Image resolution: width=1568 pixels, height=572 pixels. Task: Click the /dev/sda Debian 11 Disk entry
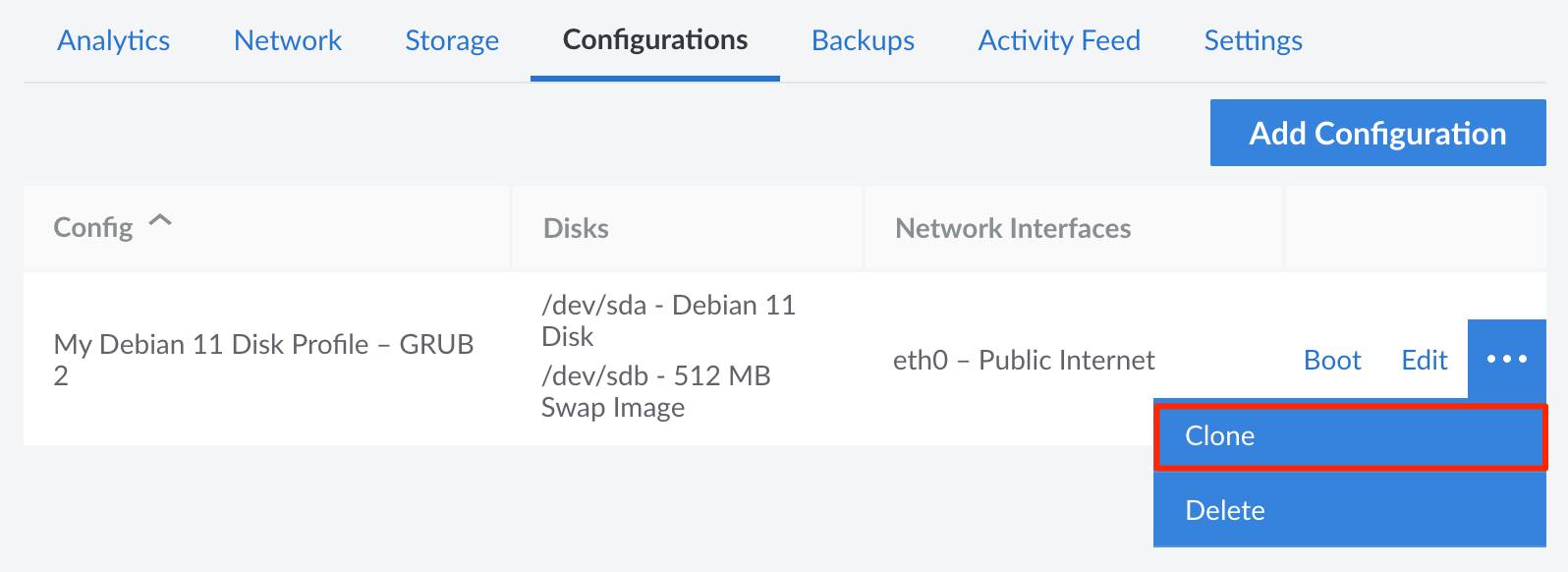tap(669, 321)
